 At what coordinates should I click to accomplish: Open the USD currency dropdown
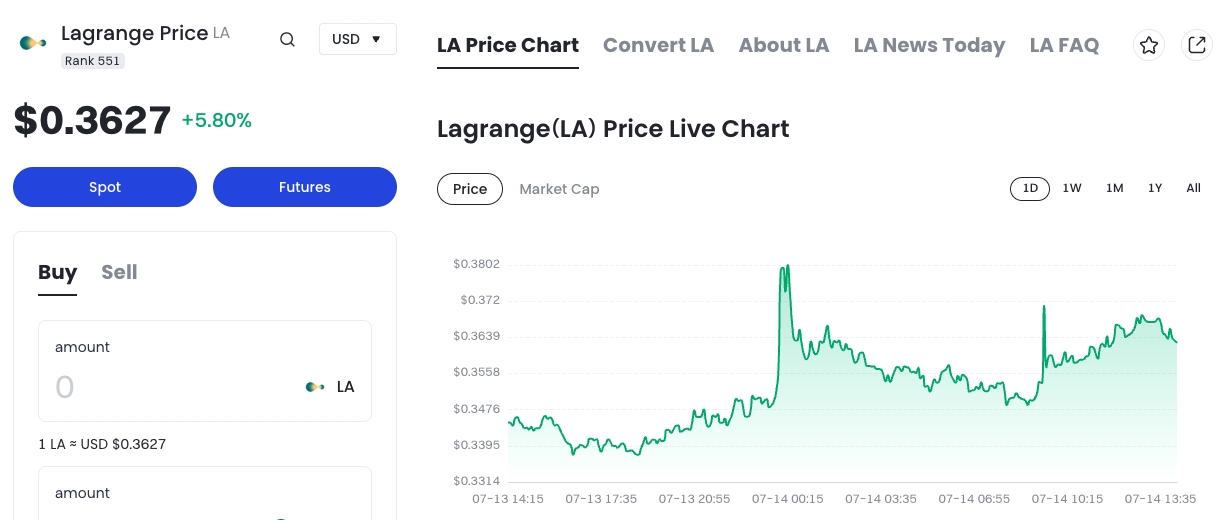[357, 39]
